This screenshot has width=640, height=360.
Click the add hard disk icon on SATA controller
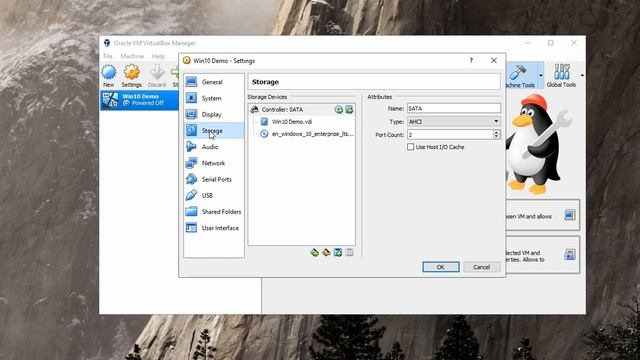pyautogui.click(x=349, y=109)
